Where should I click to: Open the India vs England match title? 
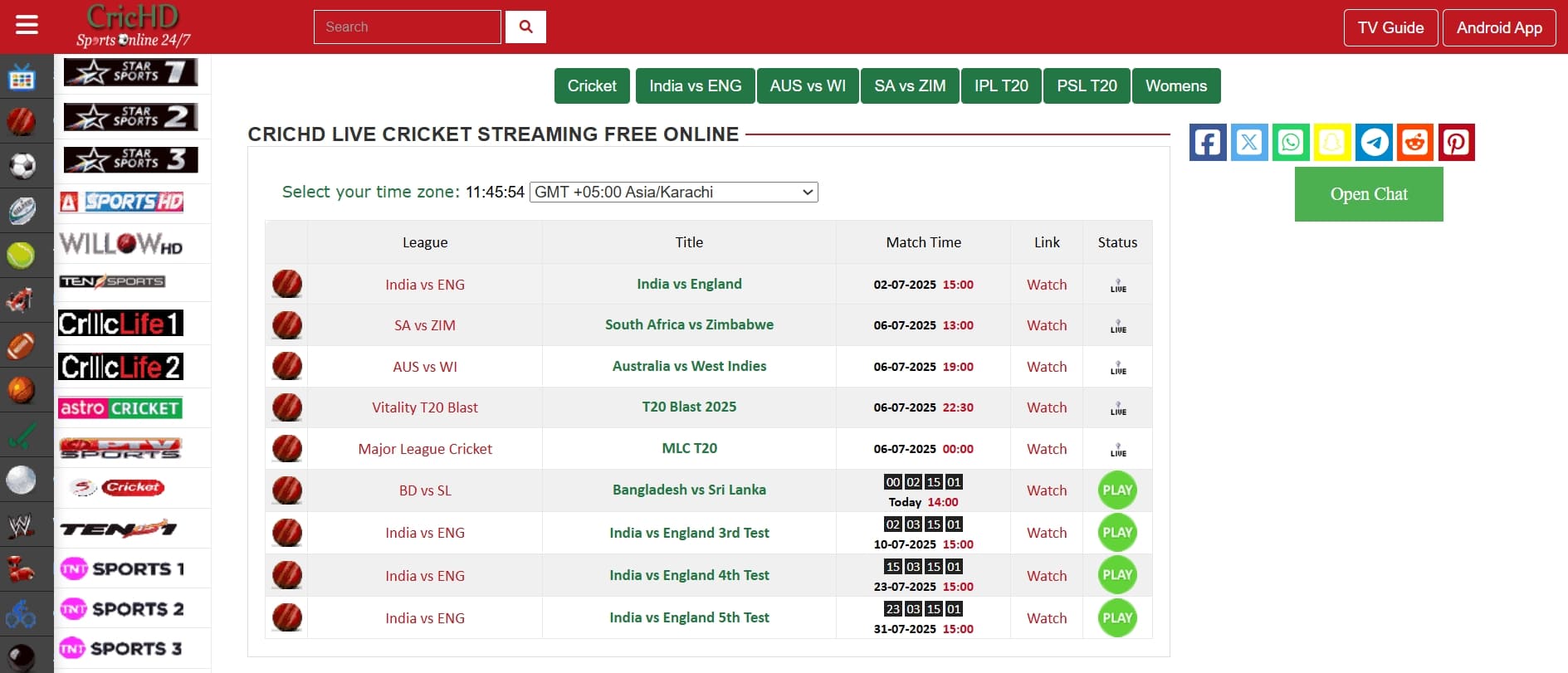pyautogui.click(x=689, y=284)
